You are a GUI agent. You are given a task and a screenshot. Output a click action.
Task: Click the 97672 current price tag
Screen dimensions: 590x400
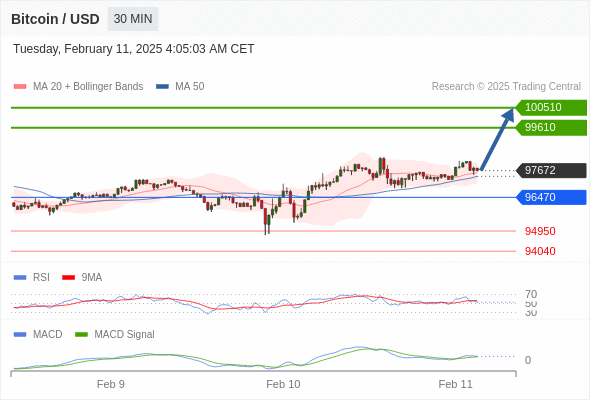click(x=551, y=170)
